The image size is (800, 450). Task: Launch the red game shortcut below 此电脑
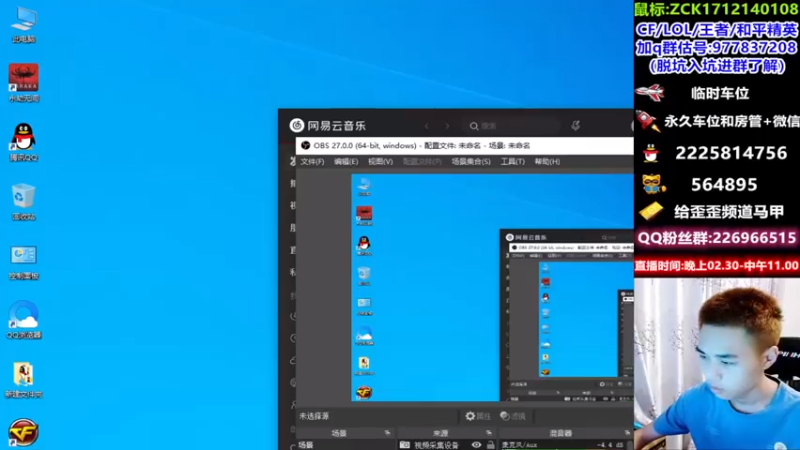[23, 83]
